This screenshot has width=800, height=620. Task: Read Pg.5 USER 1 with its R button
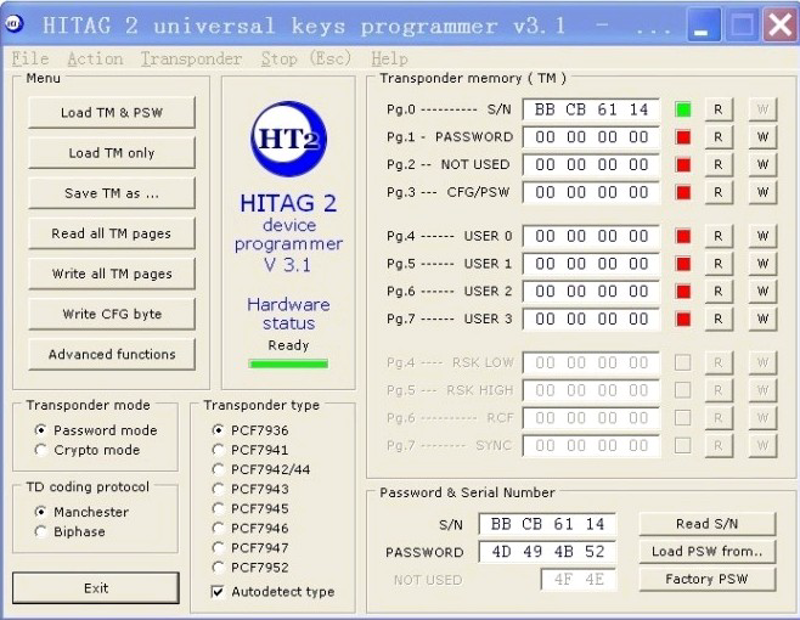click(718, 263)
